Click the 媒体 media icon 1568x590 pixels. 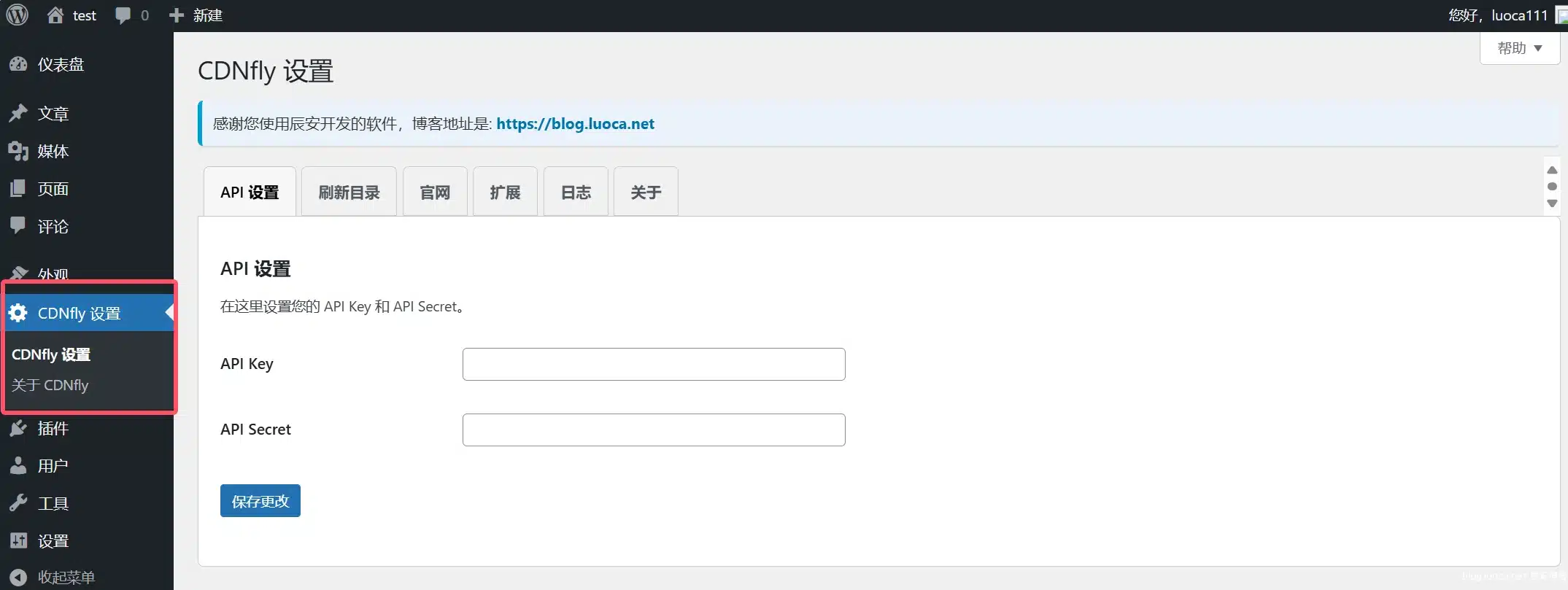click(18, 151)
